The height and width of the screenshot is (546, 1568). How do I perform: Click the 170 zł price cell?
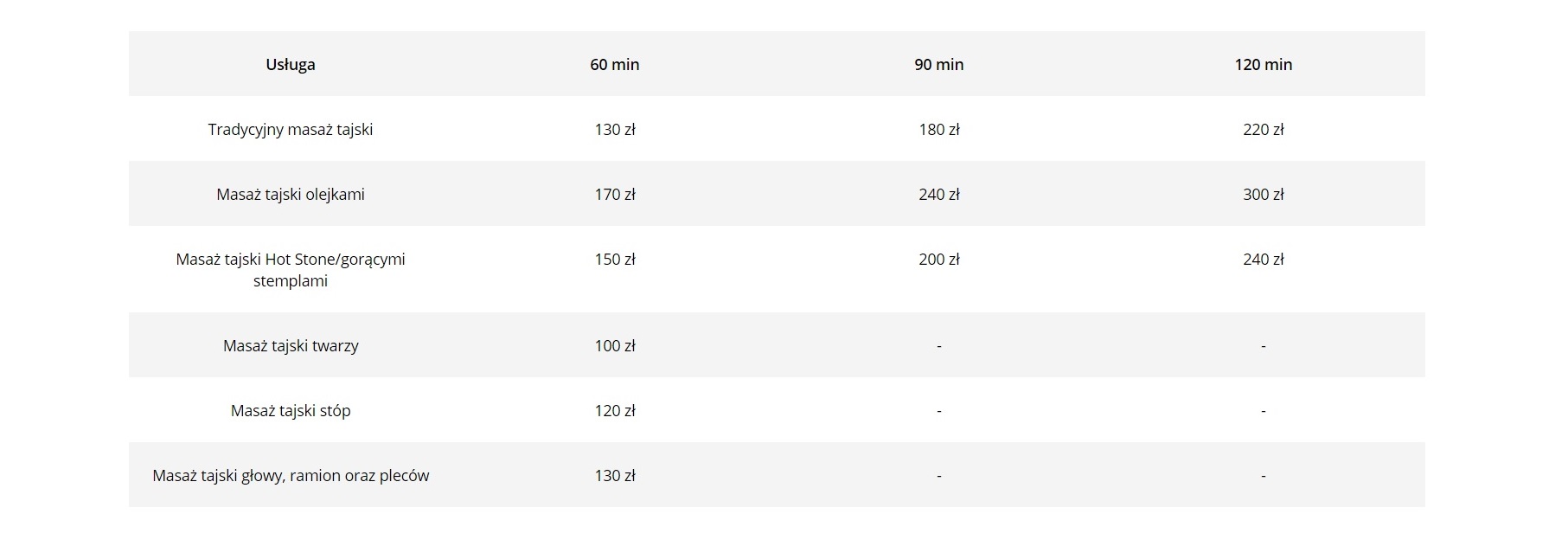pos(615,195)
